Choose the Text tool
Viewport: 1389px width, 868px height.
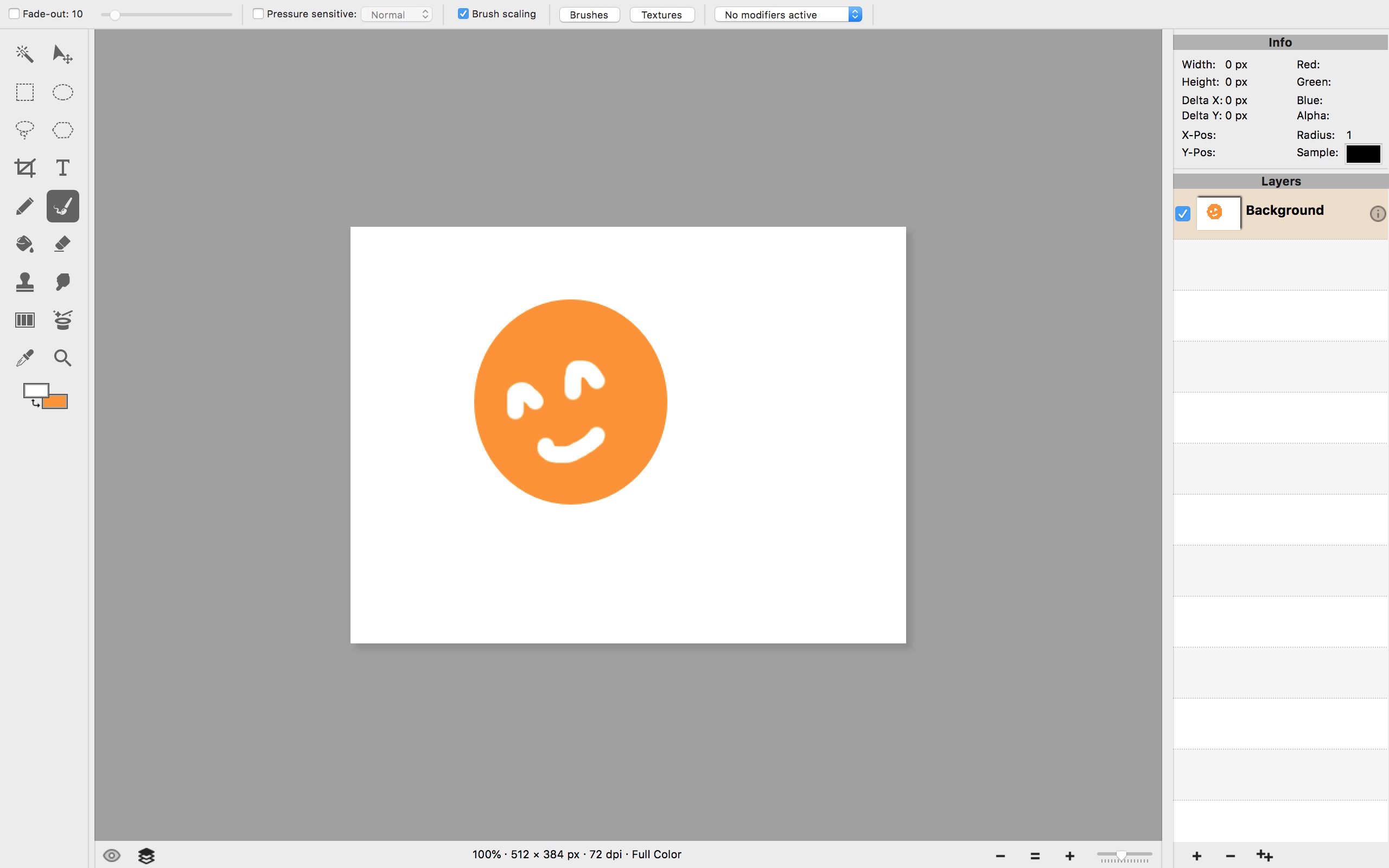[62, 168]
